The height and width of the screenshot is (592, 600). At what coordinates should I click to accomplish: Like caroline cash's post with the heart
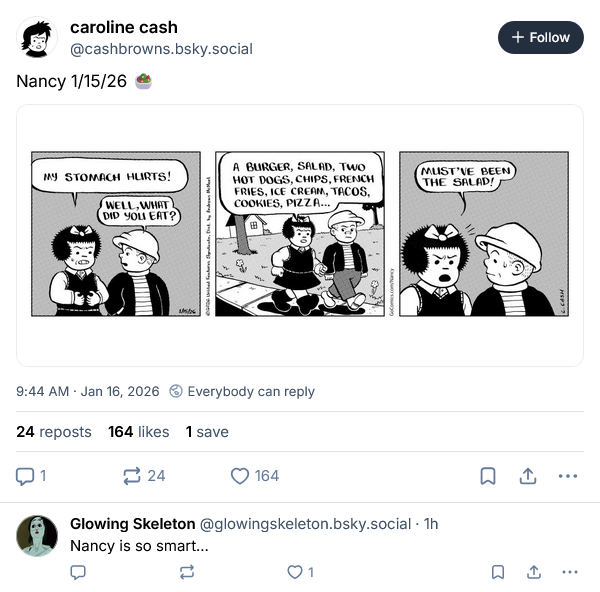(x=240, y=476)
